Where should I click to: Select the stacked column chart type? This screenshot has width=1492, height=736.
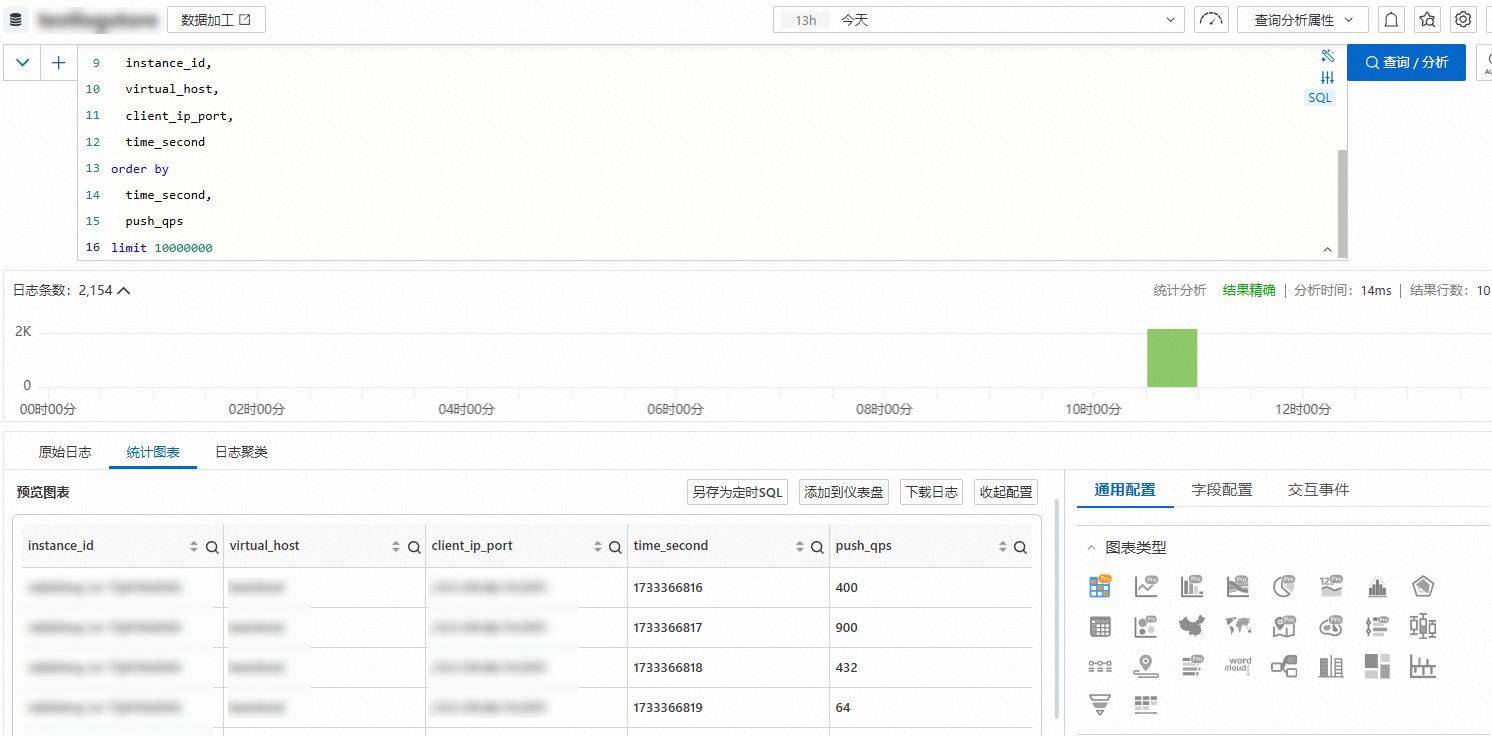1331,666
